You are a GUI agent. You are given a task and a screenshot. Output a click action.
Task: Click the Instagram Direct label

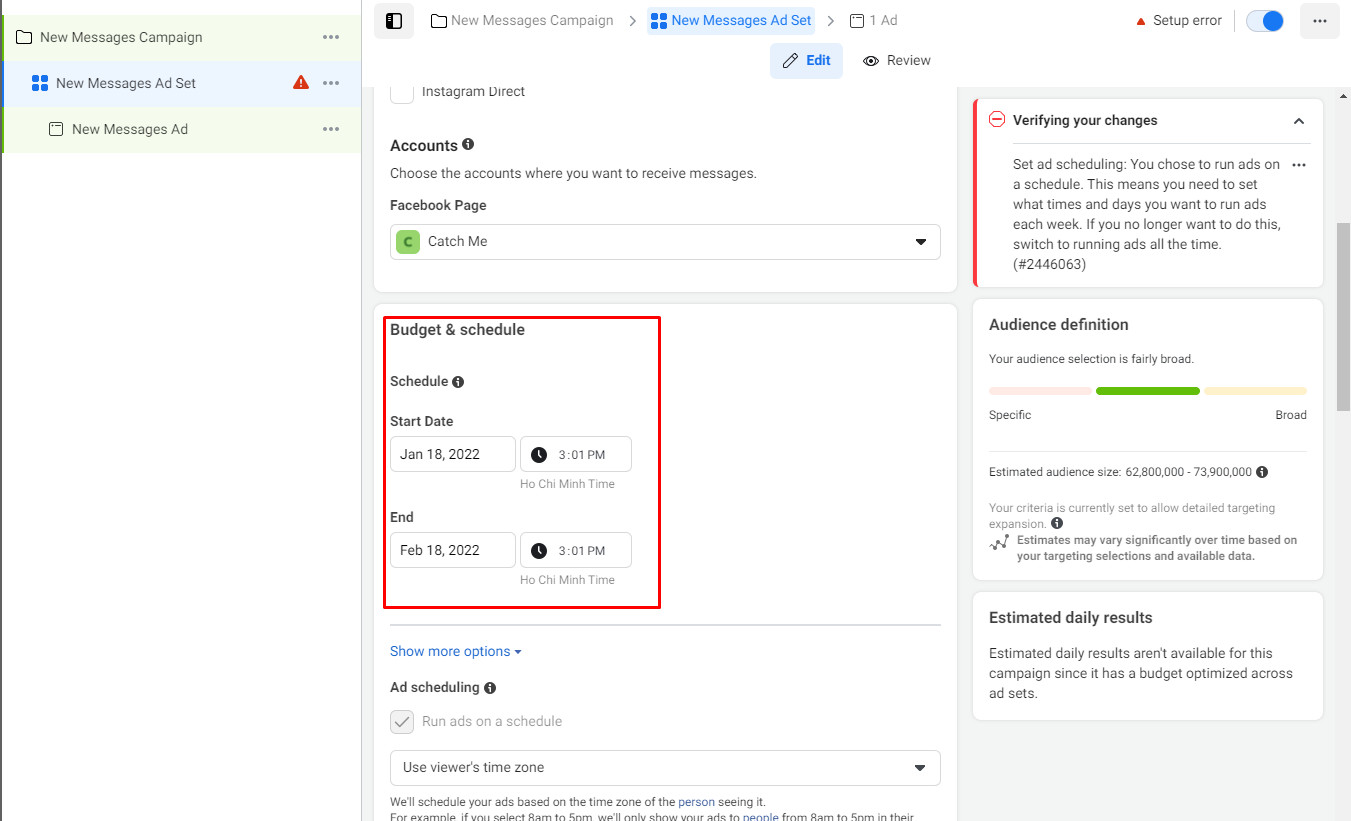tap(473, 92)
